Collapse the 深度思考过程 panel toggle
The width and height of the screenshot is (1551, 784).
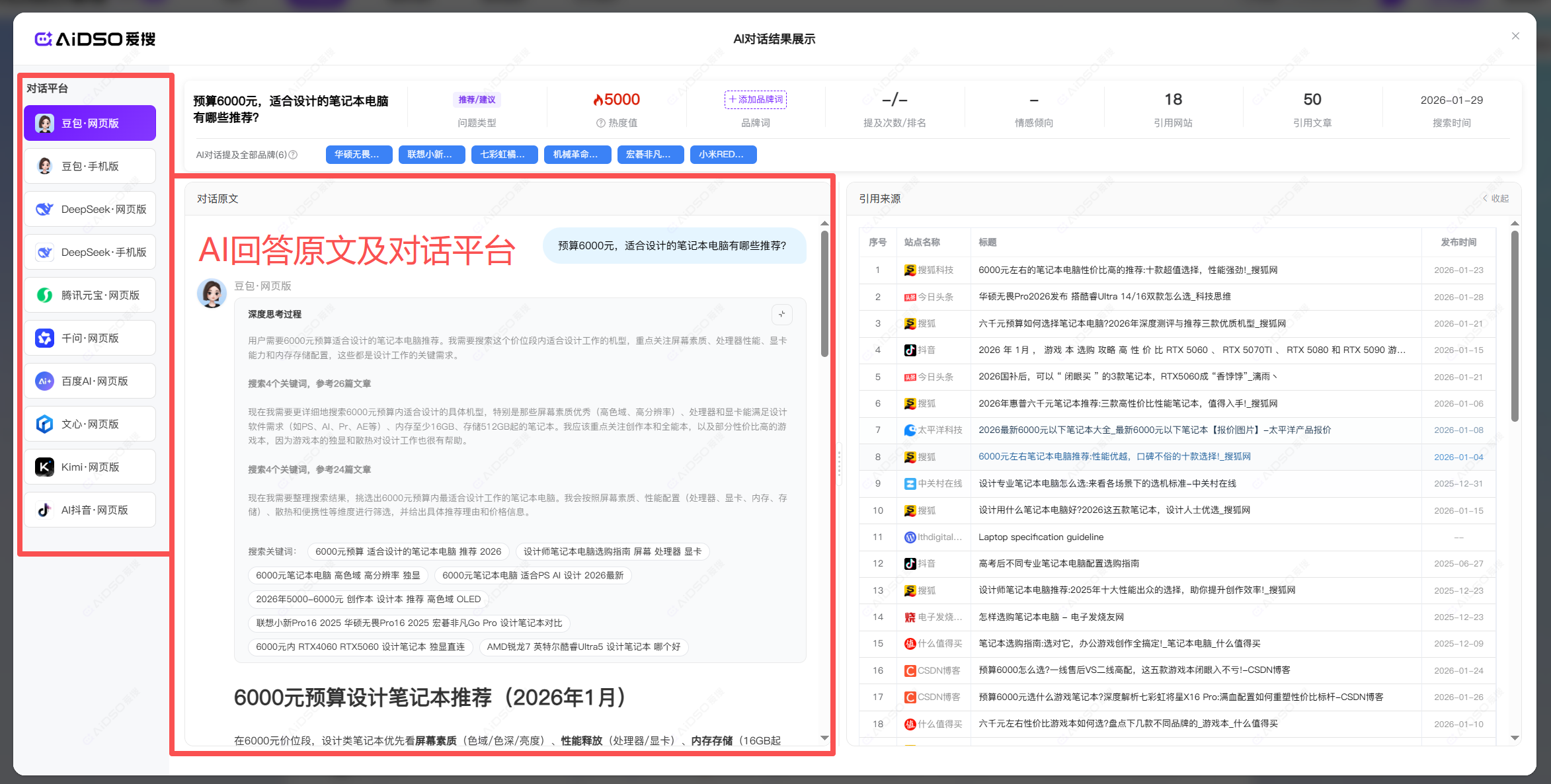click(781, 314)
